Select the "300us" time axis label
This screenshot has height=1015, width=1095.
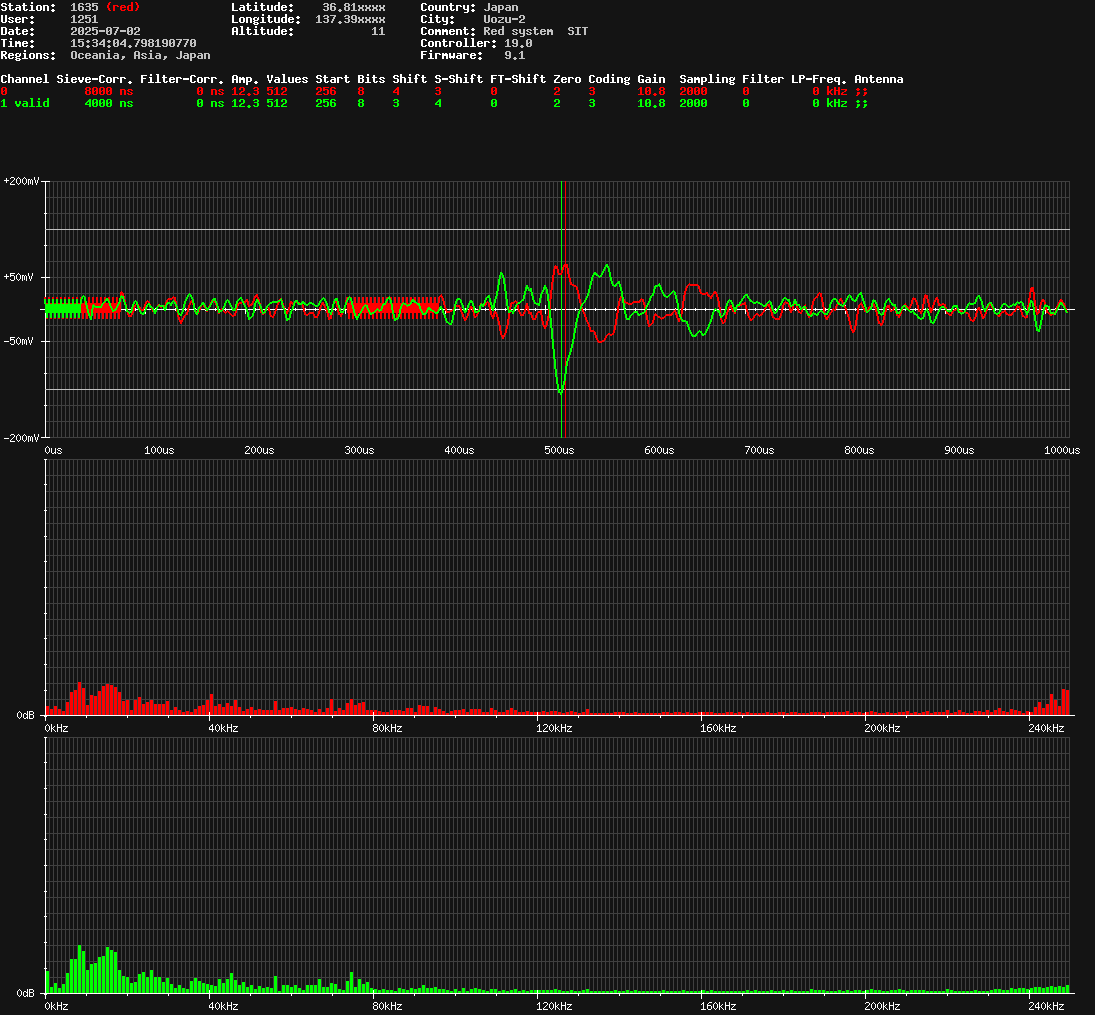pyautogui.click(x=359, y=450)
